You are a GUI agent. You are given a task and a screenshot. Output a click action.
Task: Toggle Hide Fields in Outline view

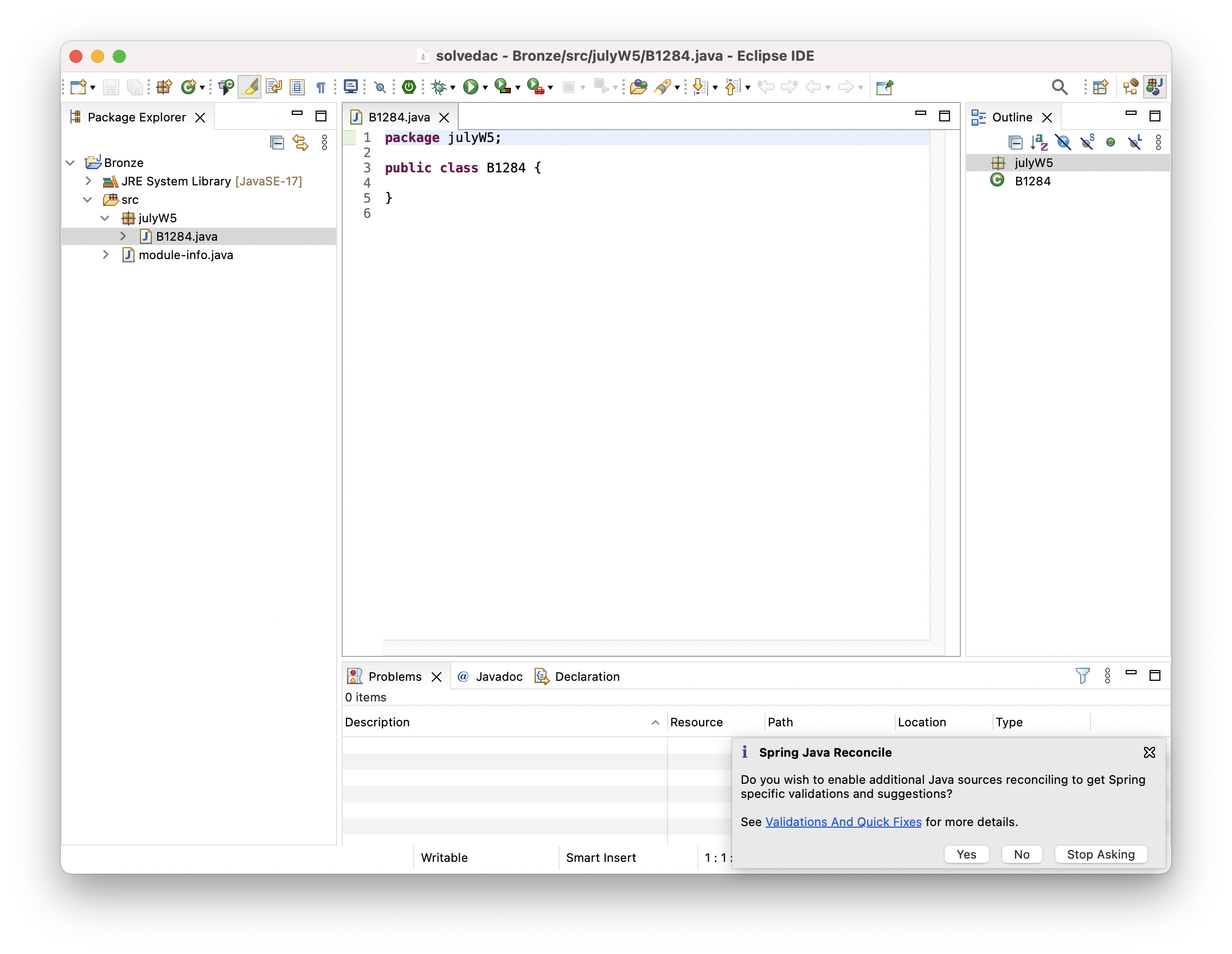coord(1063,142)
